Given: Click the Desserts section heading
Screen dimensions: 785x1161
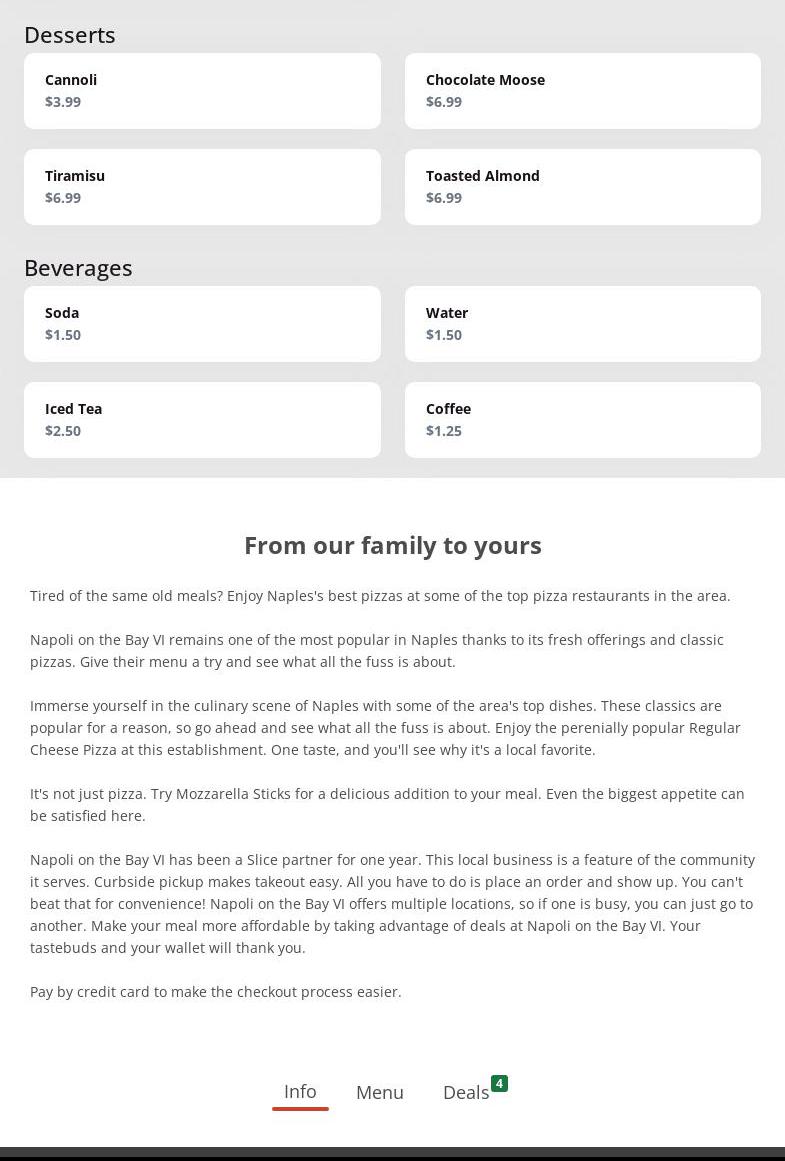Looking at the screenshot, I should coord(70,35).
